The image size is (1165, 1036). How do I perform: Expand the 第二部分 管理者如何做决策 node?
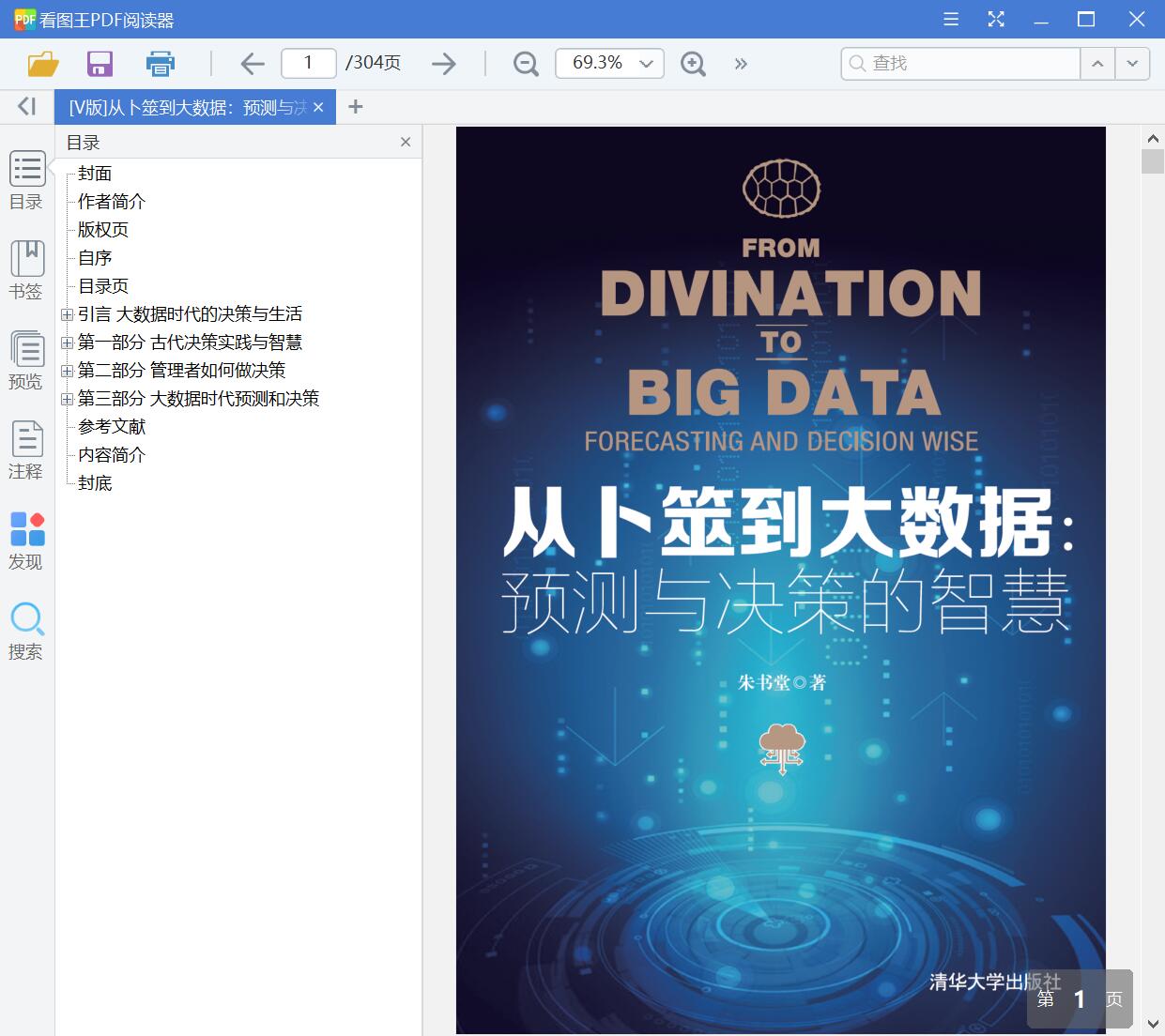[x=67, y=372]
